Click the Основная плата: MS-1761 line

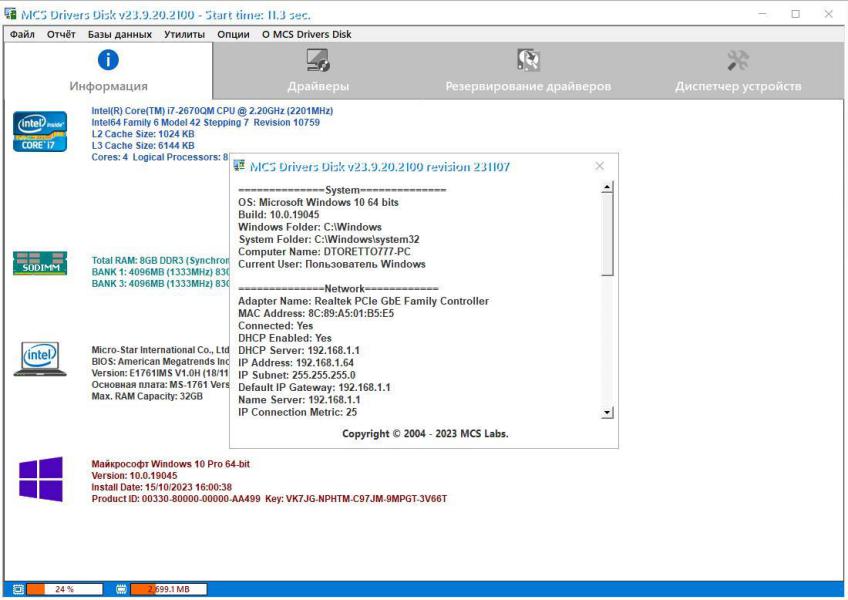[x=160, y=385]
